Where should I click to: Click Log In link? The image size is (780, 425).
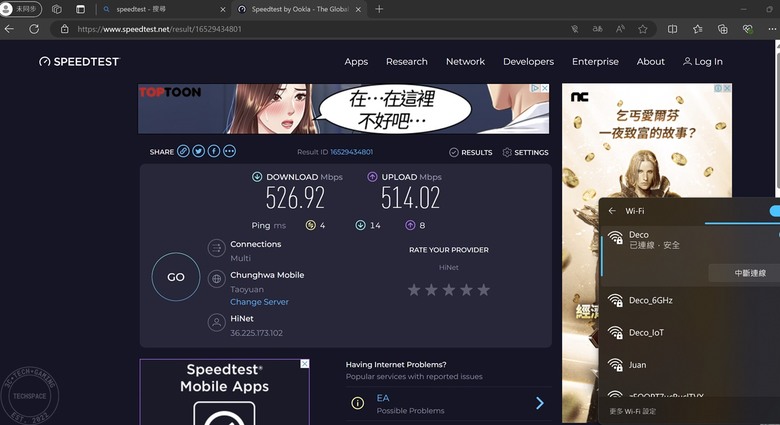click(x=703, y=62)
